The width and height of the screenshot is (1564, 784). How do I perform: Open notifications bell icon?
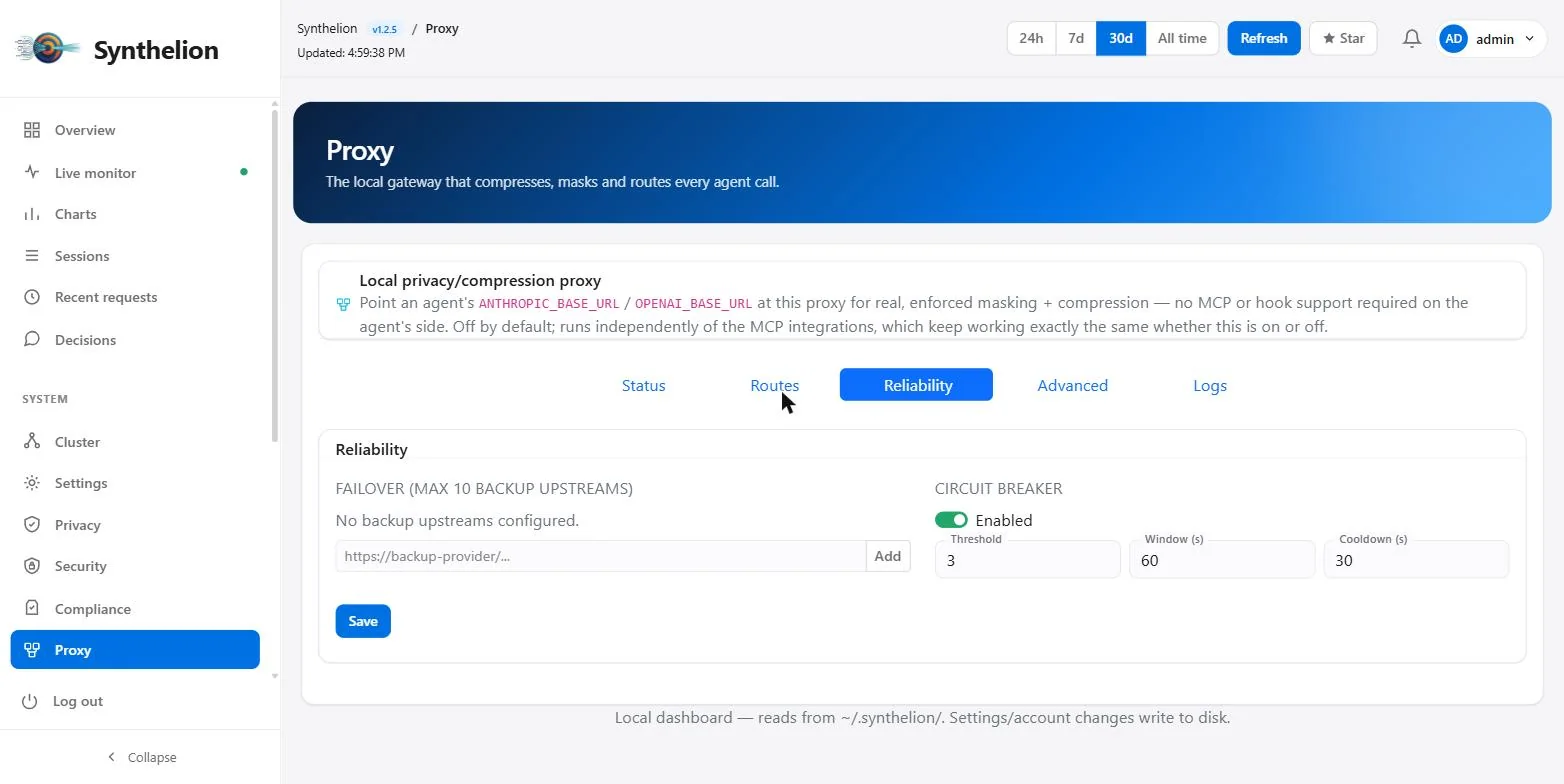pyautogui.click(x=1411, y=38)
